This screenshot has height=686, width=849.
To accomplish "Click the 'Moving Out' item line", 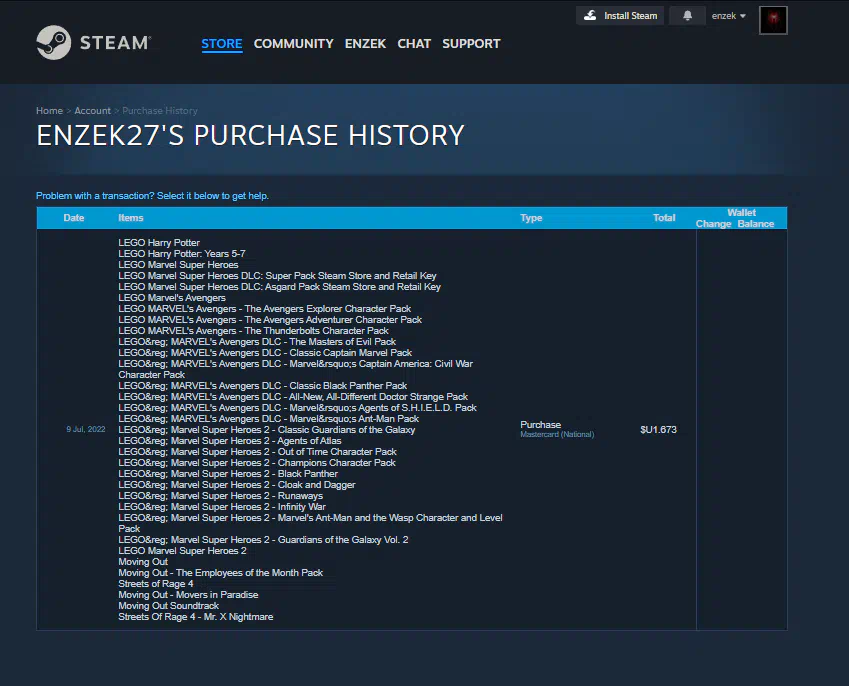I will pyautogui.click(x=143, y=562).
